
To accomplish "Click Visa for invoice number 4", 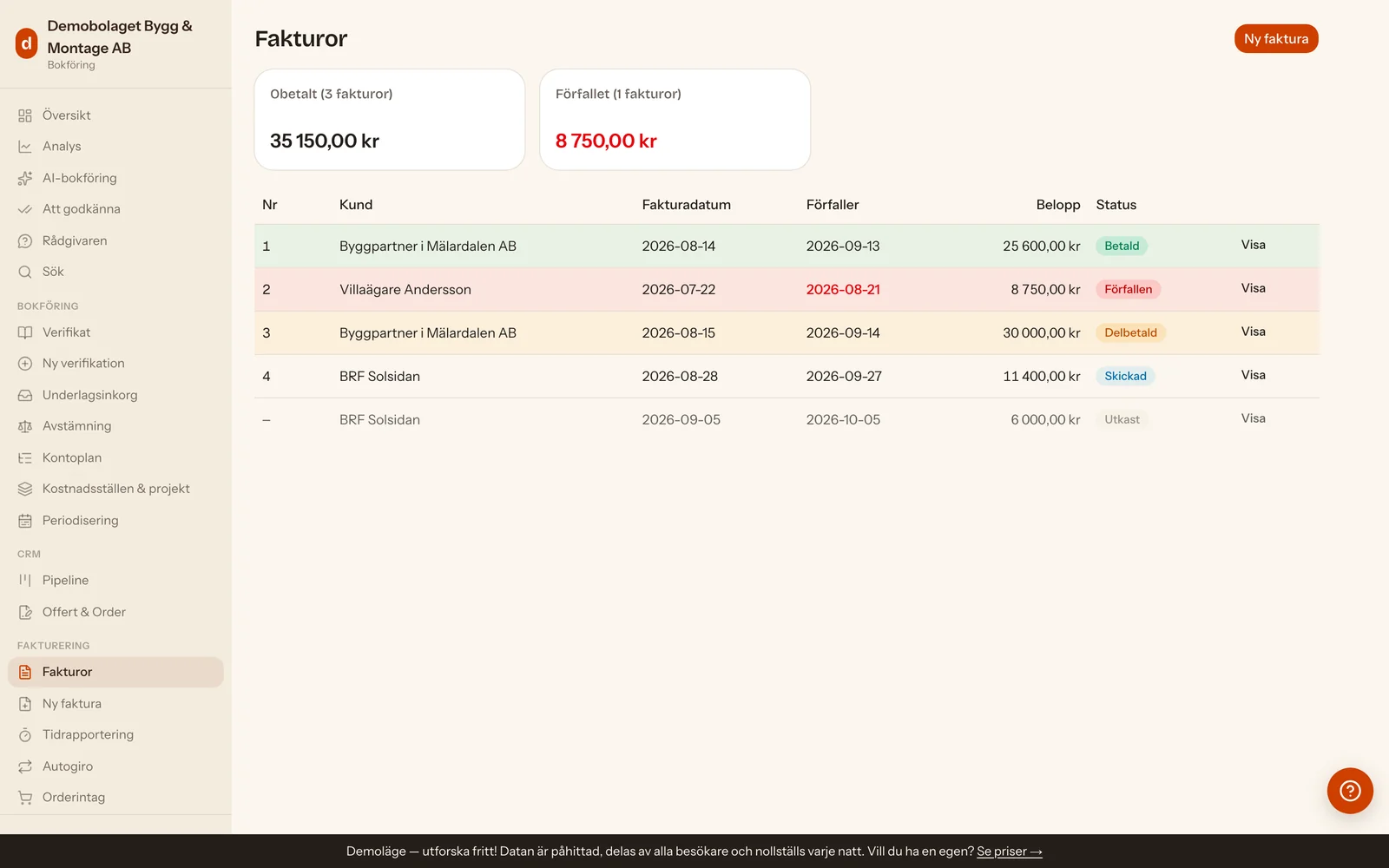I will click(1253, 375).
